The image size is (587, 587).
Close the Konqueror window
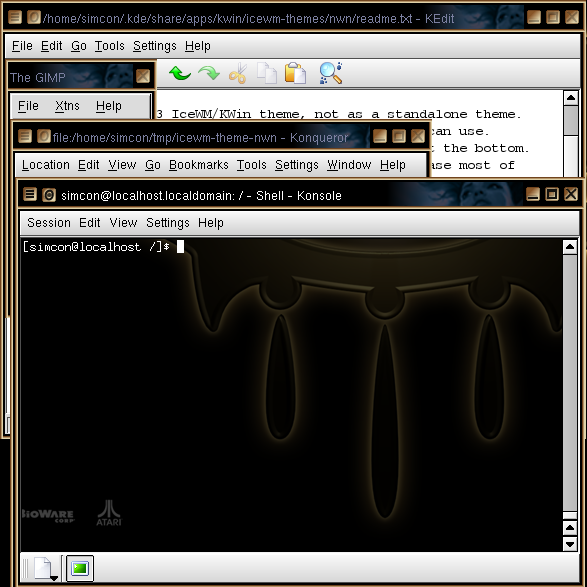click(x=418, y=136)
